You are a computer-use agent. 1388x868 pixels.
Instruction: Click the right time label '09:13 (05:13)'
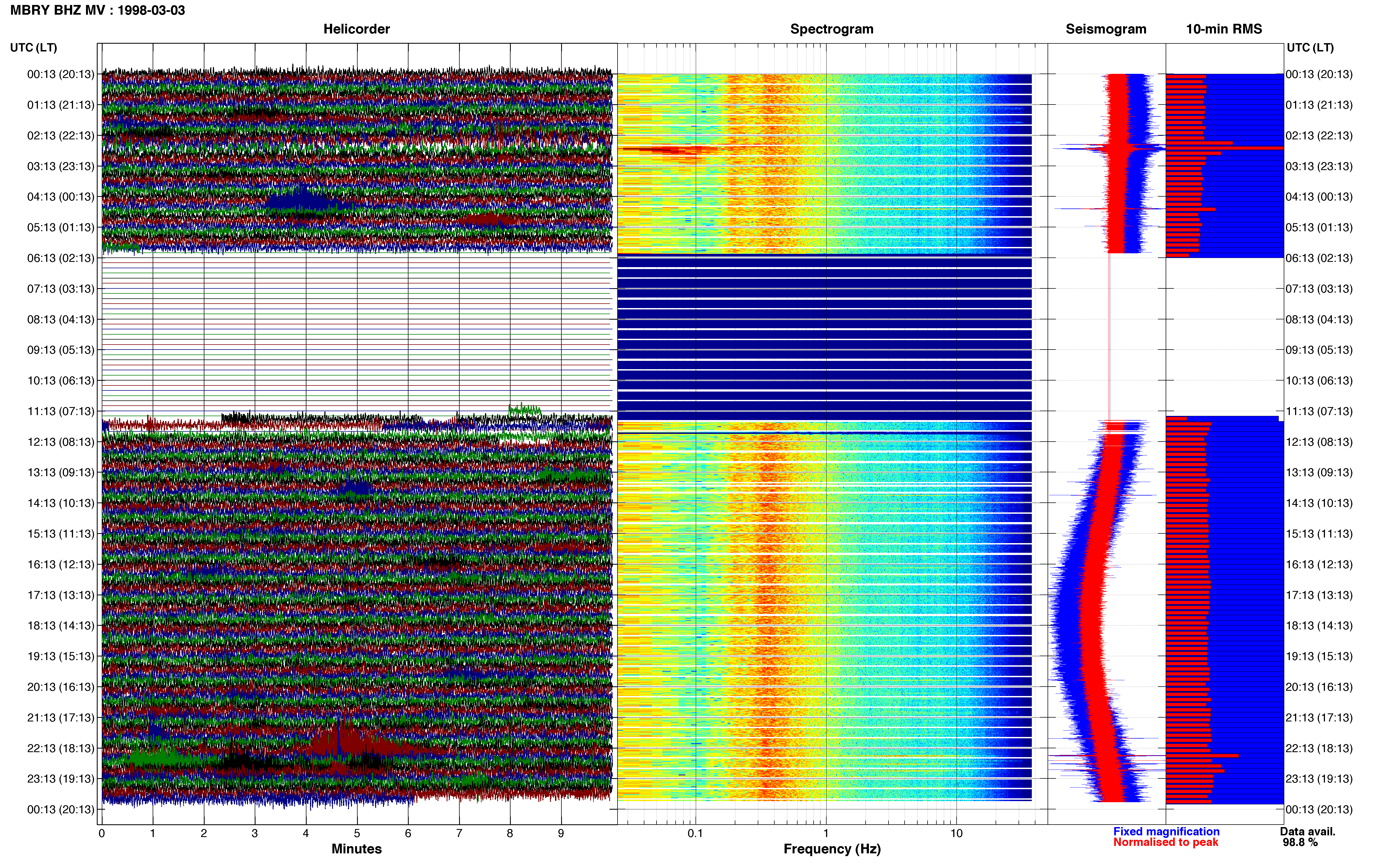coord(1319,350)
